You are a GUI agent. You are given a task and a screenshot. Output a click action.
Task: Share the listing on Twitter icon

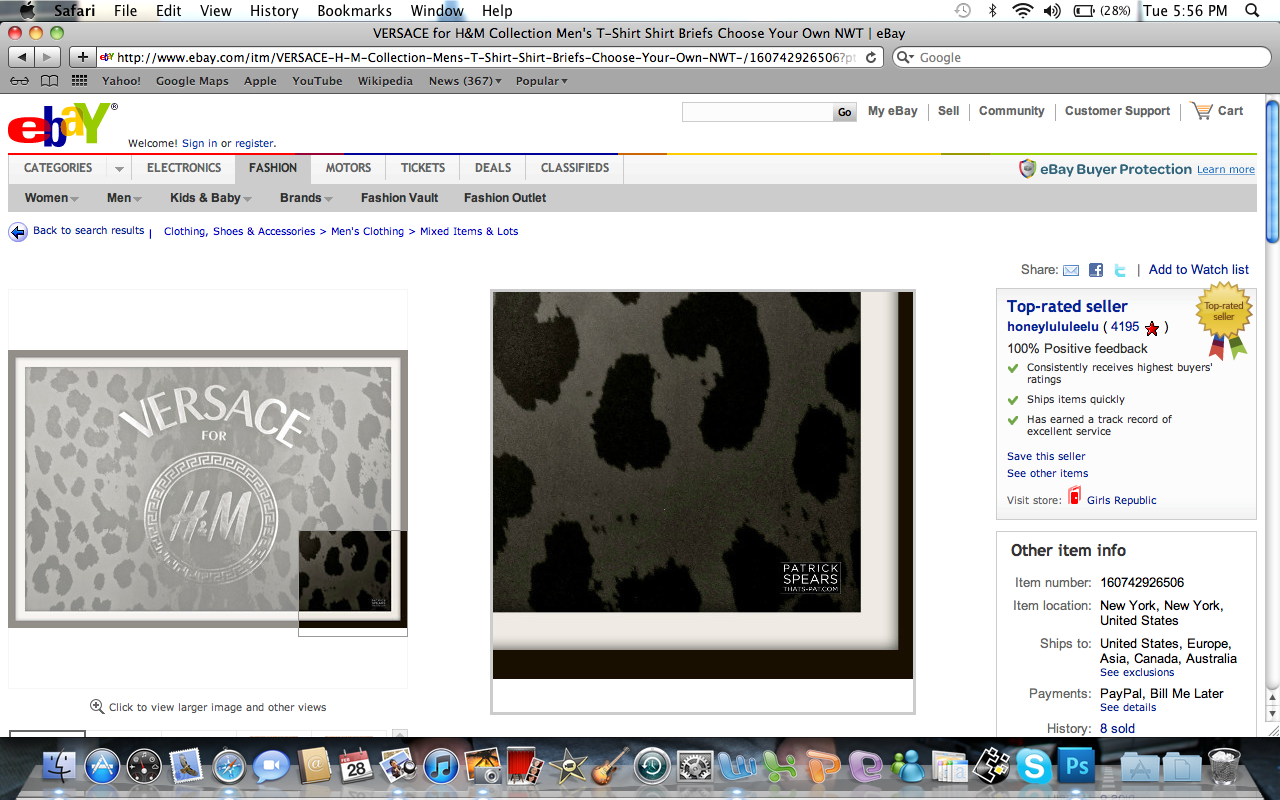pyautogui.click(x=1121, y=270)
